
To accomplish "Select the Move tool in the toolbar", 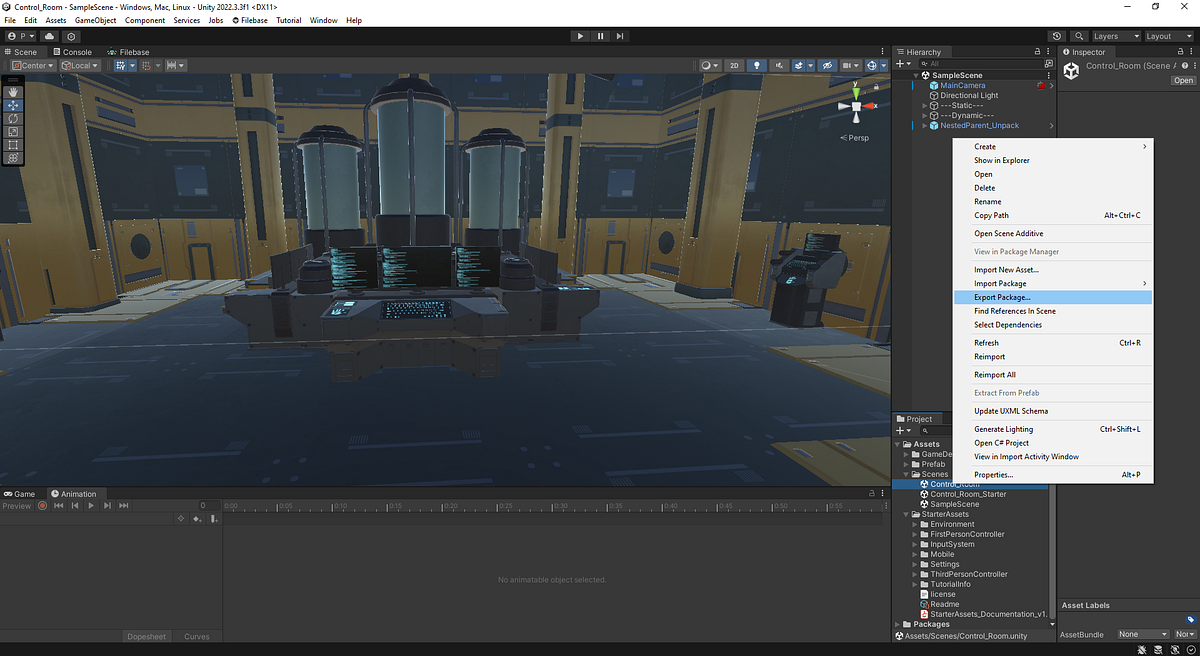I will 13,105.
